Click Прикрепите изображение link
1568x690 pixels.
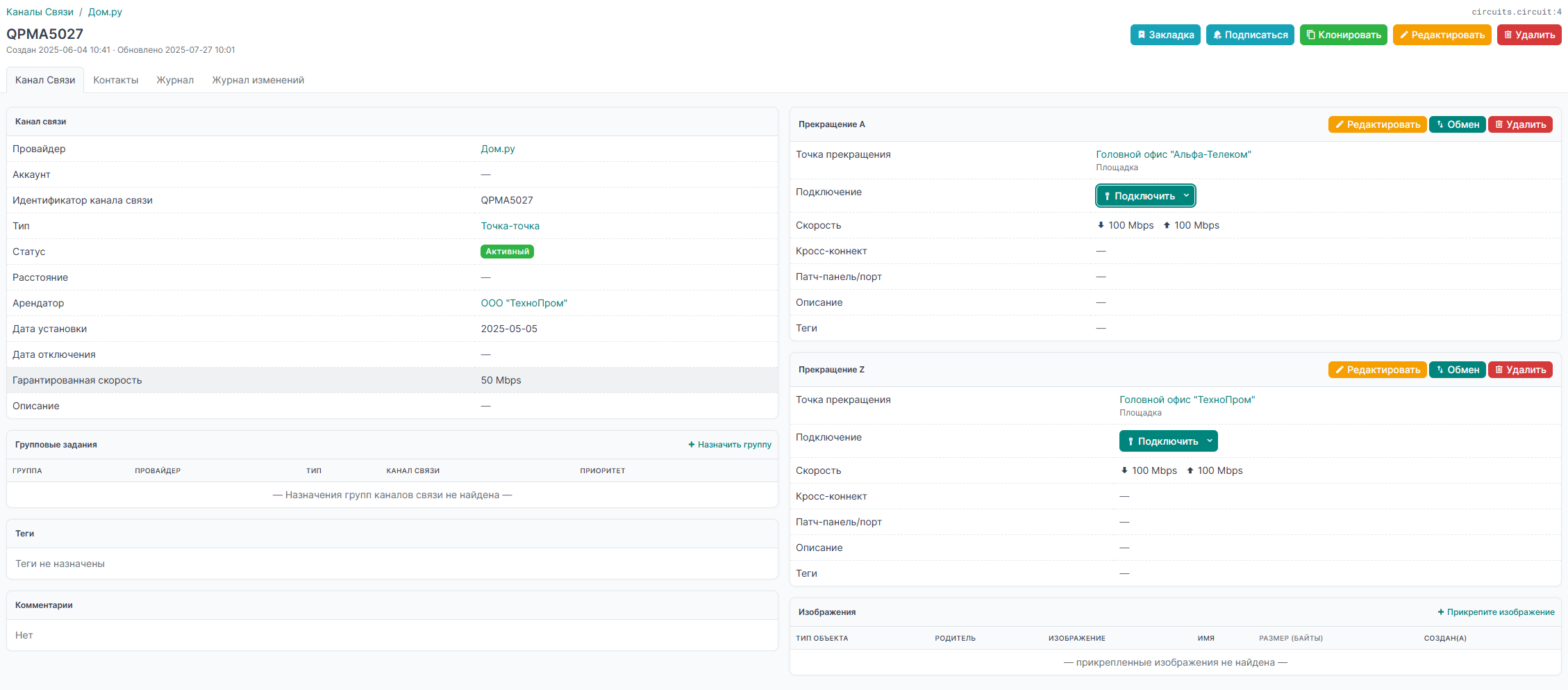tap(1496, 612)
